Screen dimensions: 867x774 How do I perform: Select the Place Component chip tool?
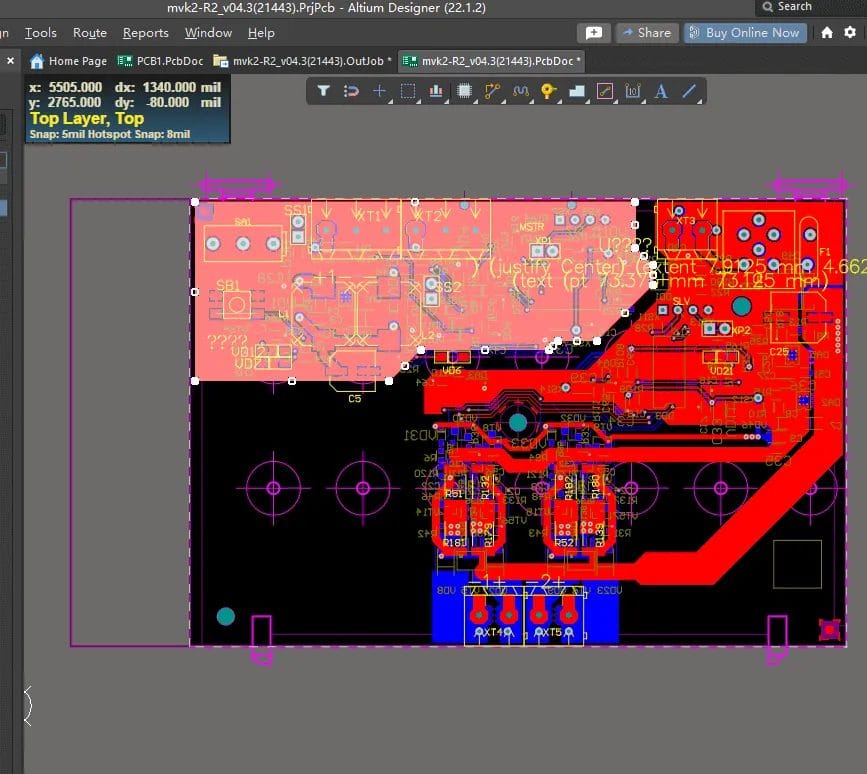pyautogui.click(x=464, y=91)
